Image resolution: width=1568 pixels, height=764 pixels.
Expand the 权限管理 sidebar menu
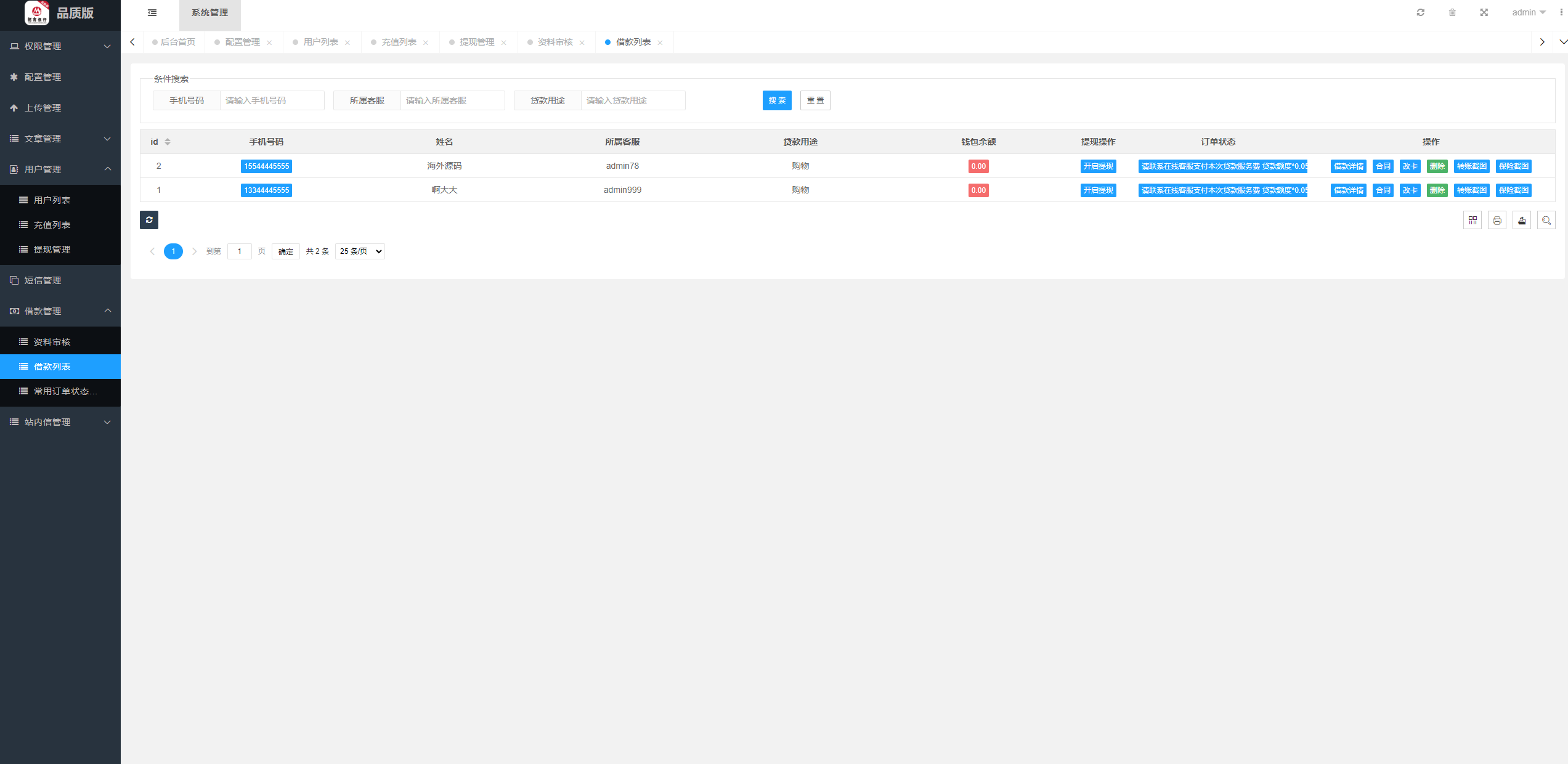pos(60,46)
